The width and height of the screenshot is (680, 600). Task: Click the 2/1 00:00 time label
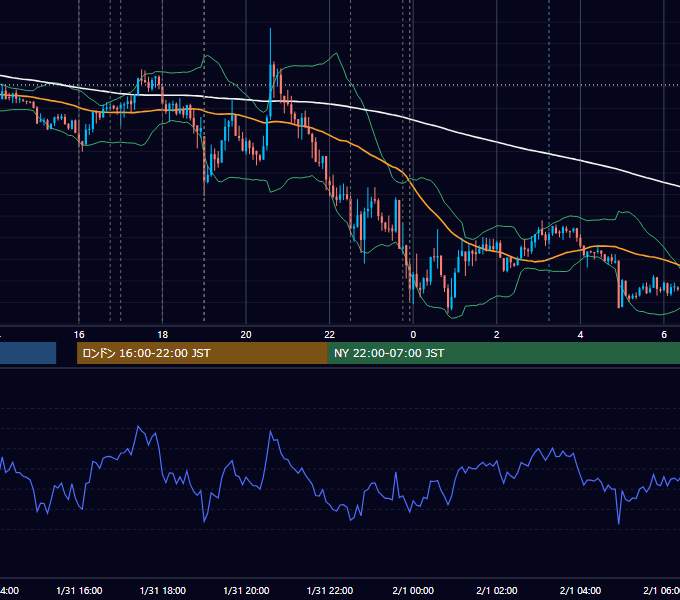(x=413, y=590)
